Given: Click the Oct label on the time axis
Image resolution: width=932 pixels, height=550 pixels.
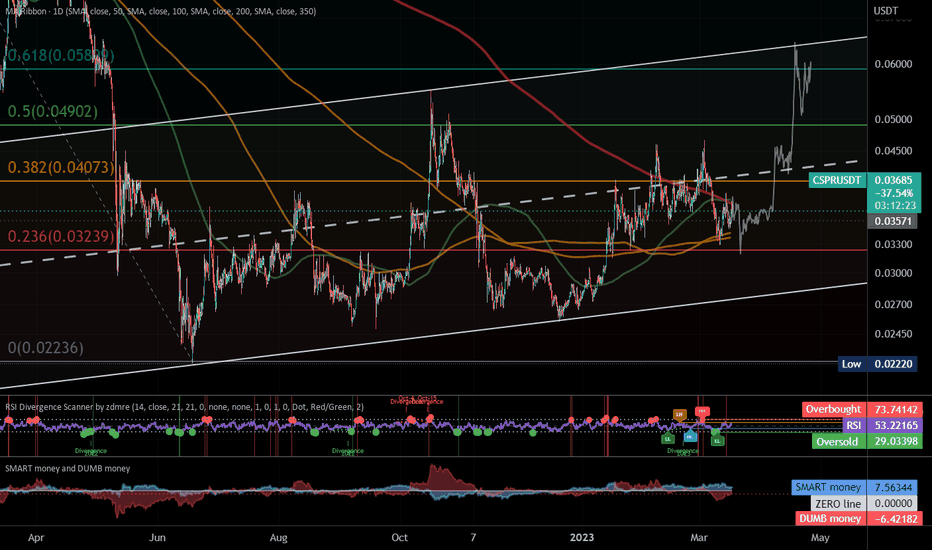Looking at the screenshot, I should (x=399, y=538).
